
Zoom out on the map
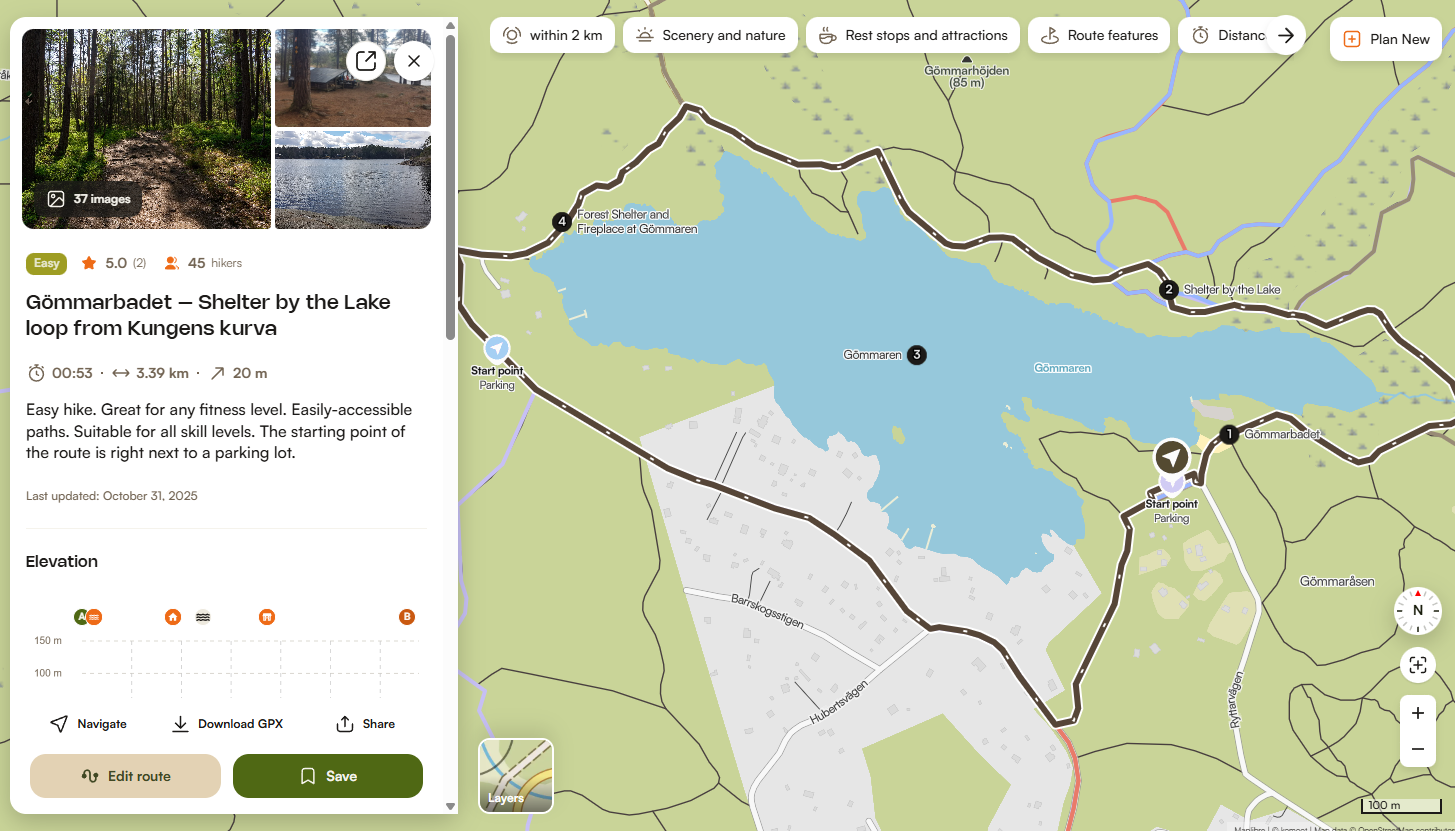pos(1417,749)
